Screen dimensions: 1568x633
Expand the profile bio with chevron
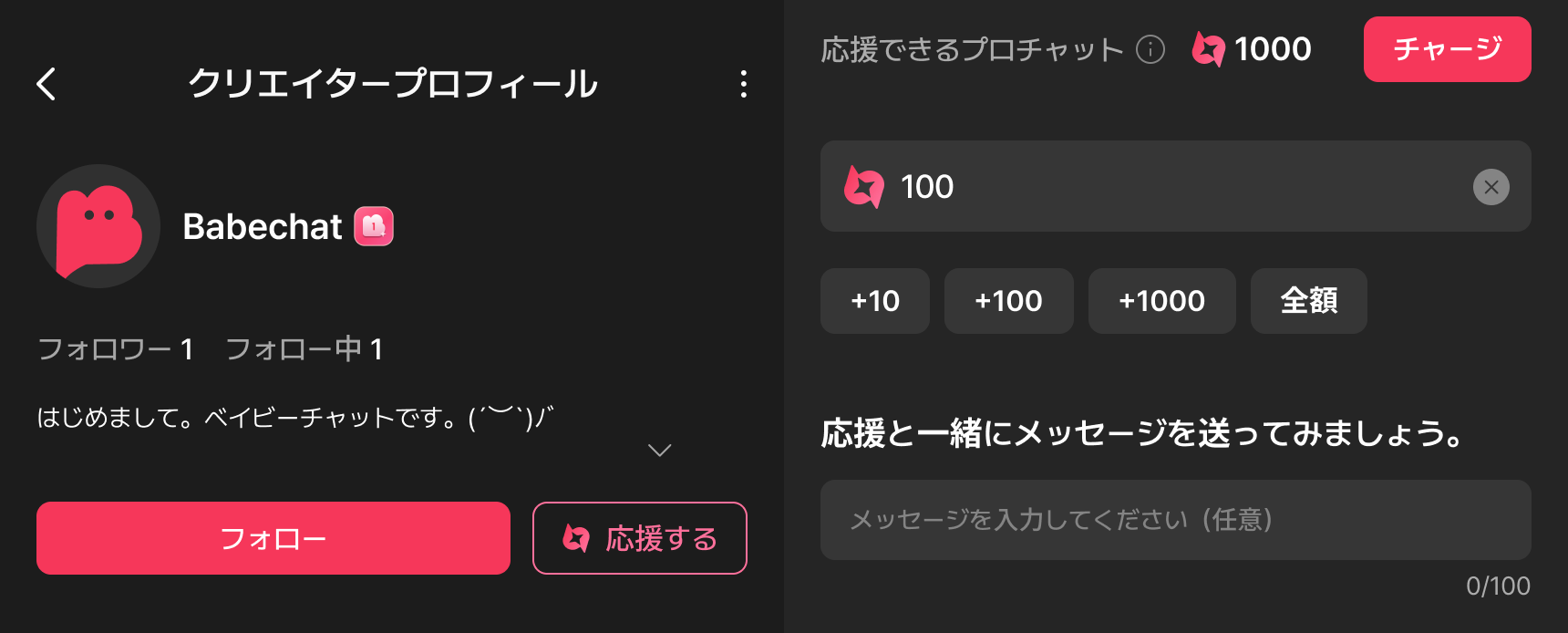tap(659, 451)
